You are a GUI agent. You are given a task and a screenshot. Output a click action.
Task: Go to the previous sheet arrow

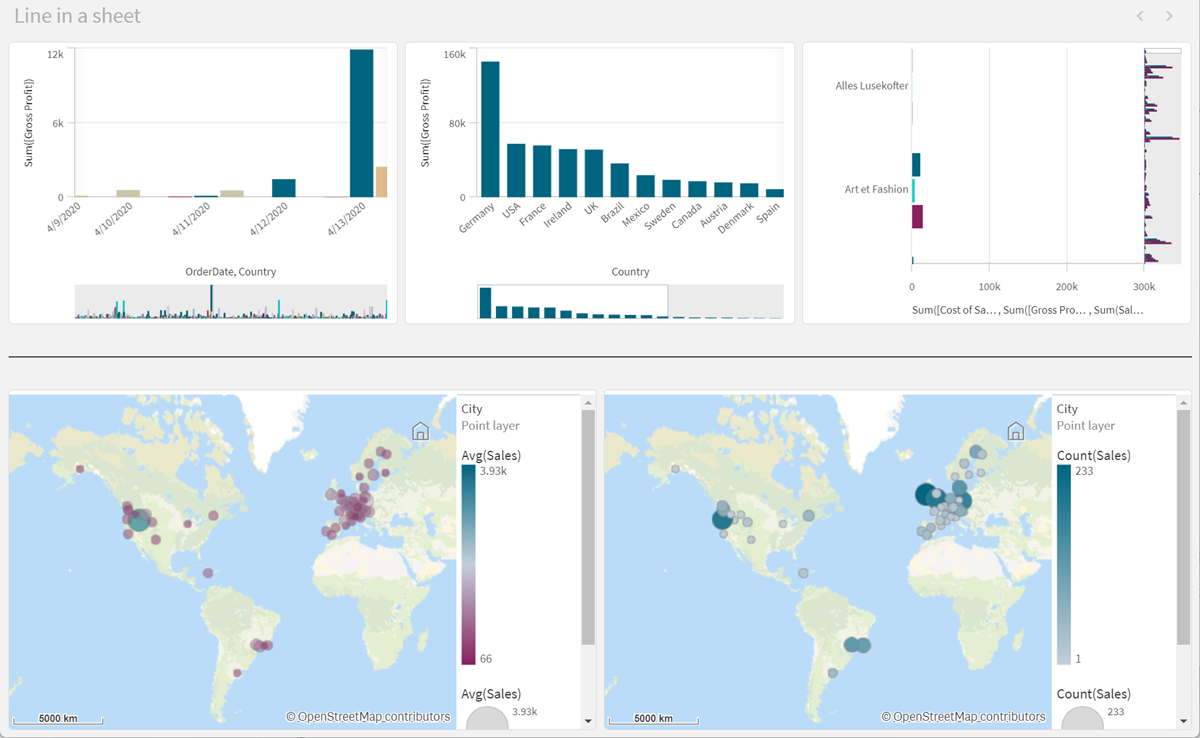[x=1139, y=16]
